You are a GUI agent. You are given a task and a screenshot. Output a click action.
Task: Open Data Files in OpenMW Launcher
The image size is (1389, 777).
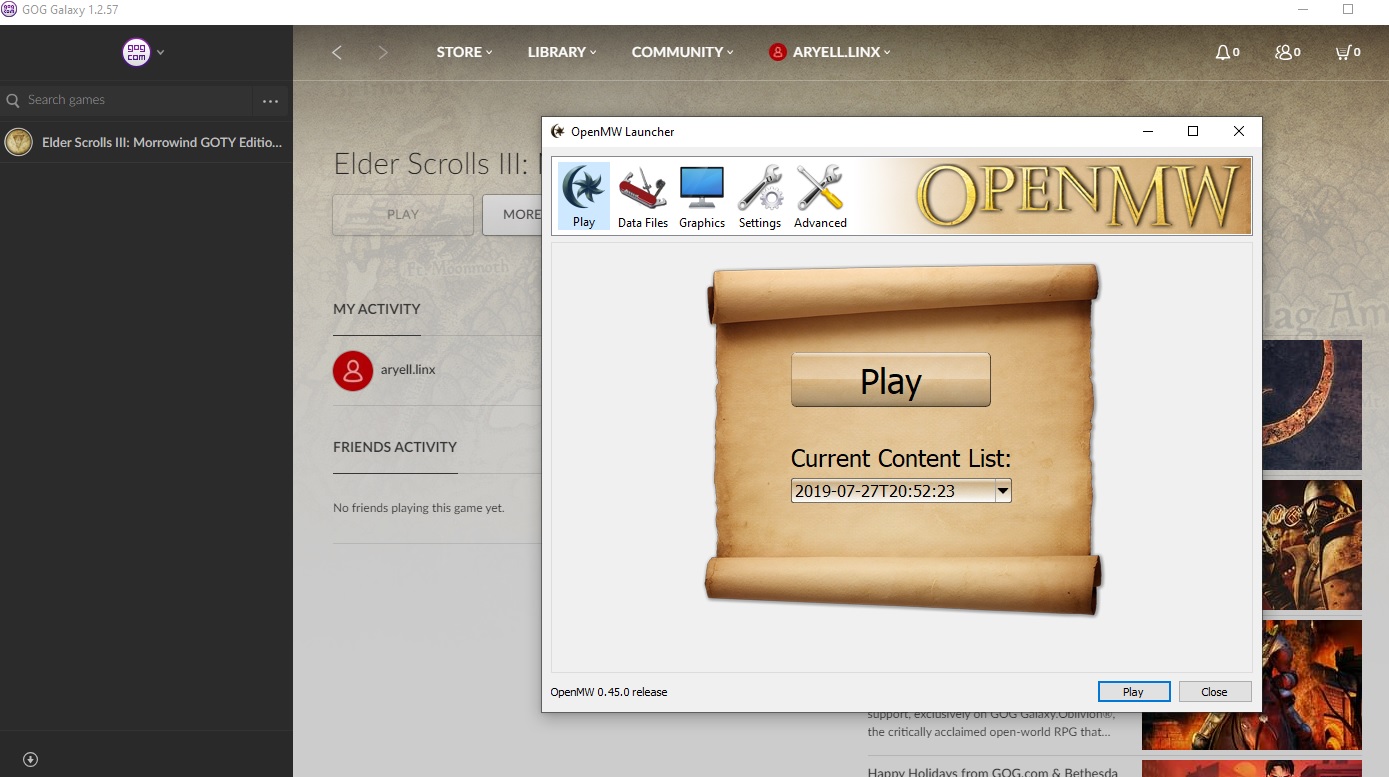pos(643,197)
